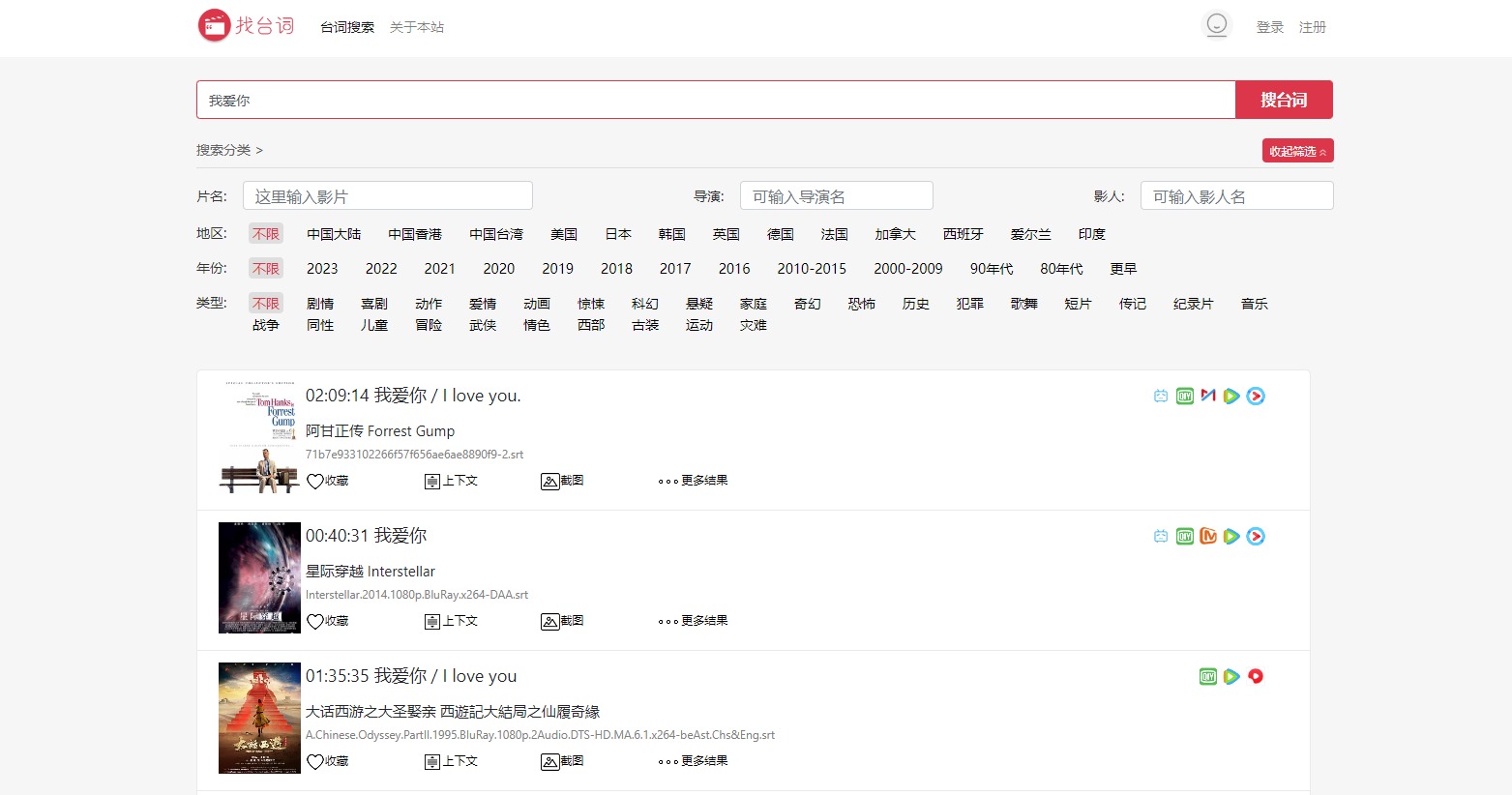This screenshot has width=1512, height=795.
Task: Click 注册 register link
Action: (1313, 27)
